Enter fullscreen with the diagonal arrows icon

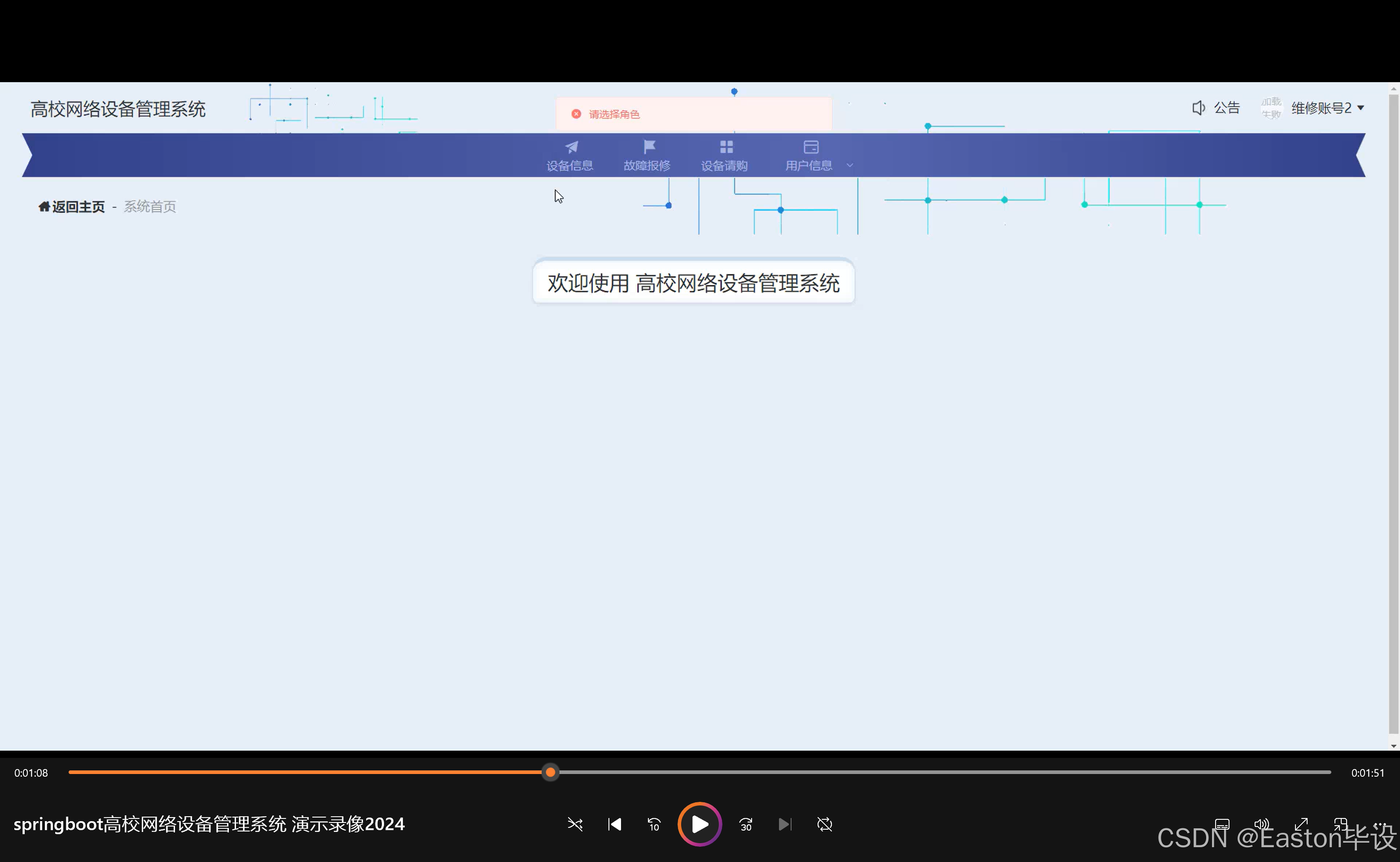click(1301, 824)
